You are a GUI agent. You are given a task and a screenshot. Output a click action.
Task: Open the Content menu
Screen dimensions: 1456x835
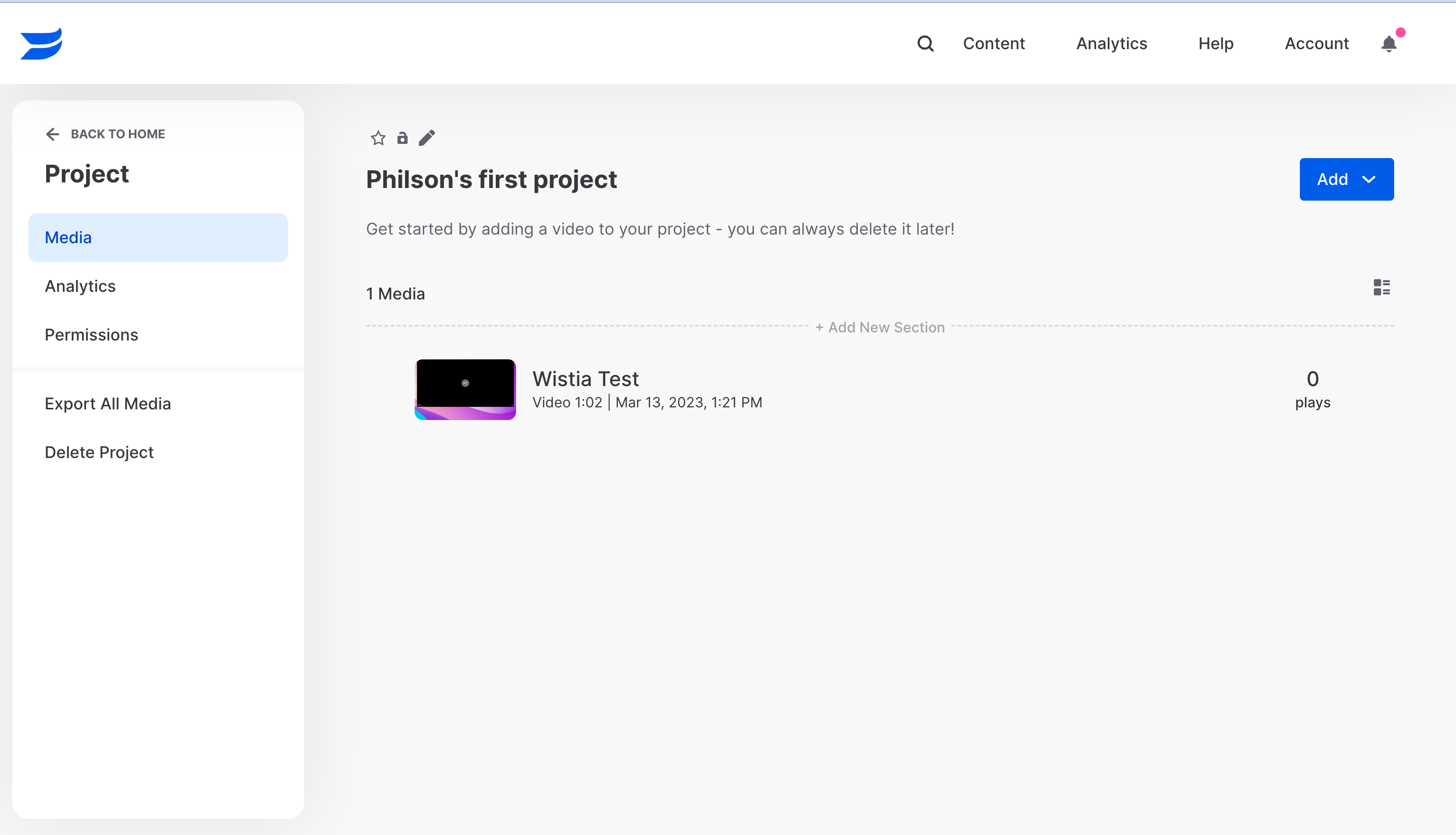pos(994,44)
